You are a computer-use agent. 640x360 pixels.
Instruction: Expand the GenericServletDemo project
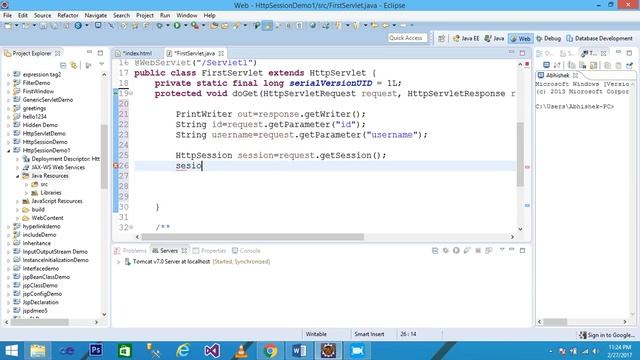point(9,100)
